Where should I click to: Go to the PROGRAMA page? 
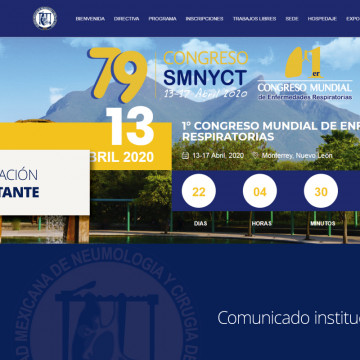point(163,19)
